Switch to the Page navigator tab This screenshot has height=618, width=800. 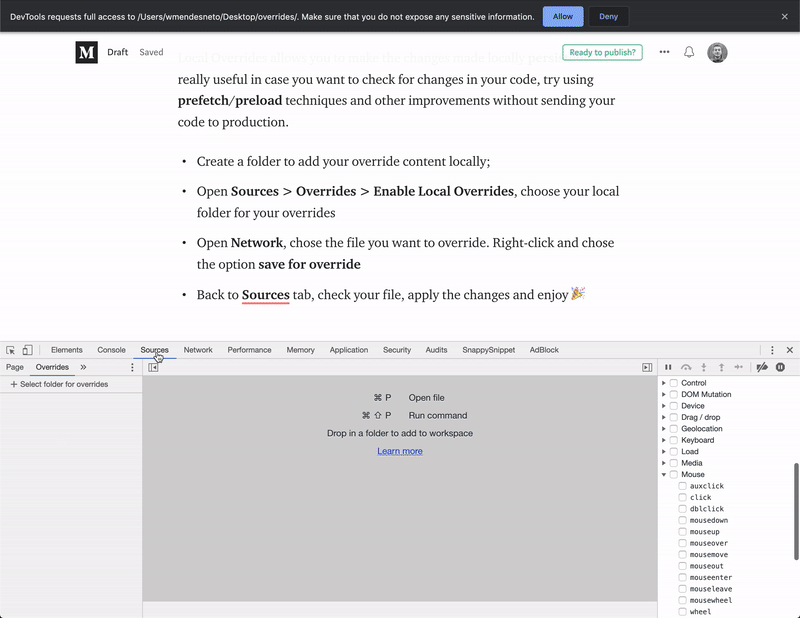pyautogui.click(x=15, y=367)
